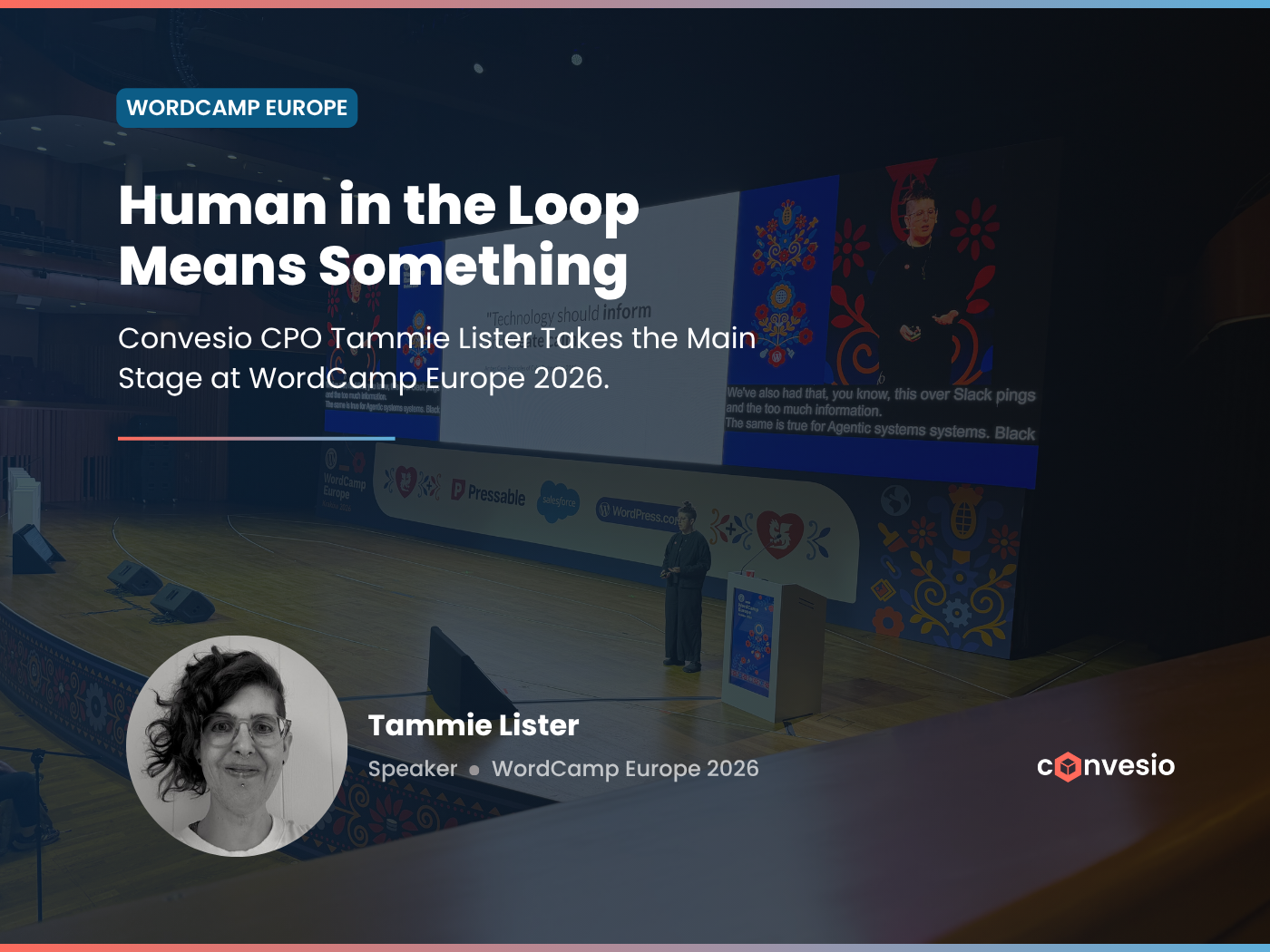
Task: Click the name 'Tammie Lister'
Action: 473,725
